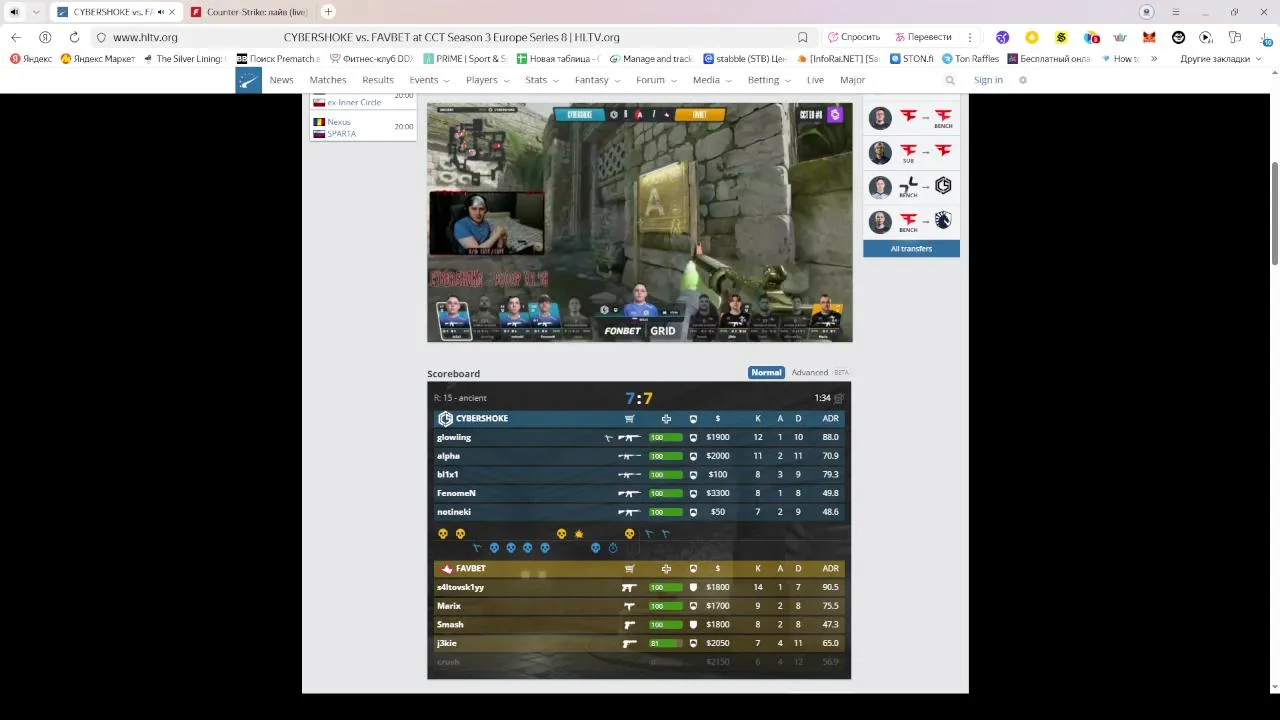Open HLTV site search magnifier icon
This screenshot has width=1280, height=720.
coord(950,80)
